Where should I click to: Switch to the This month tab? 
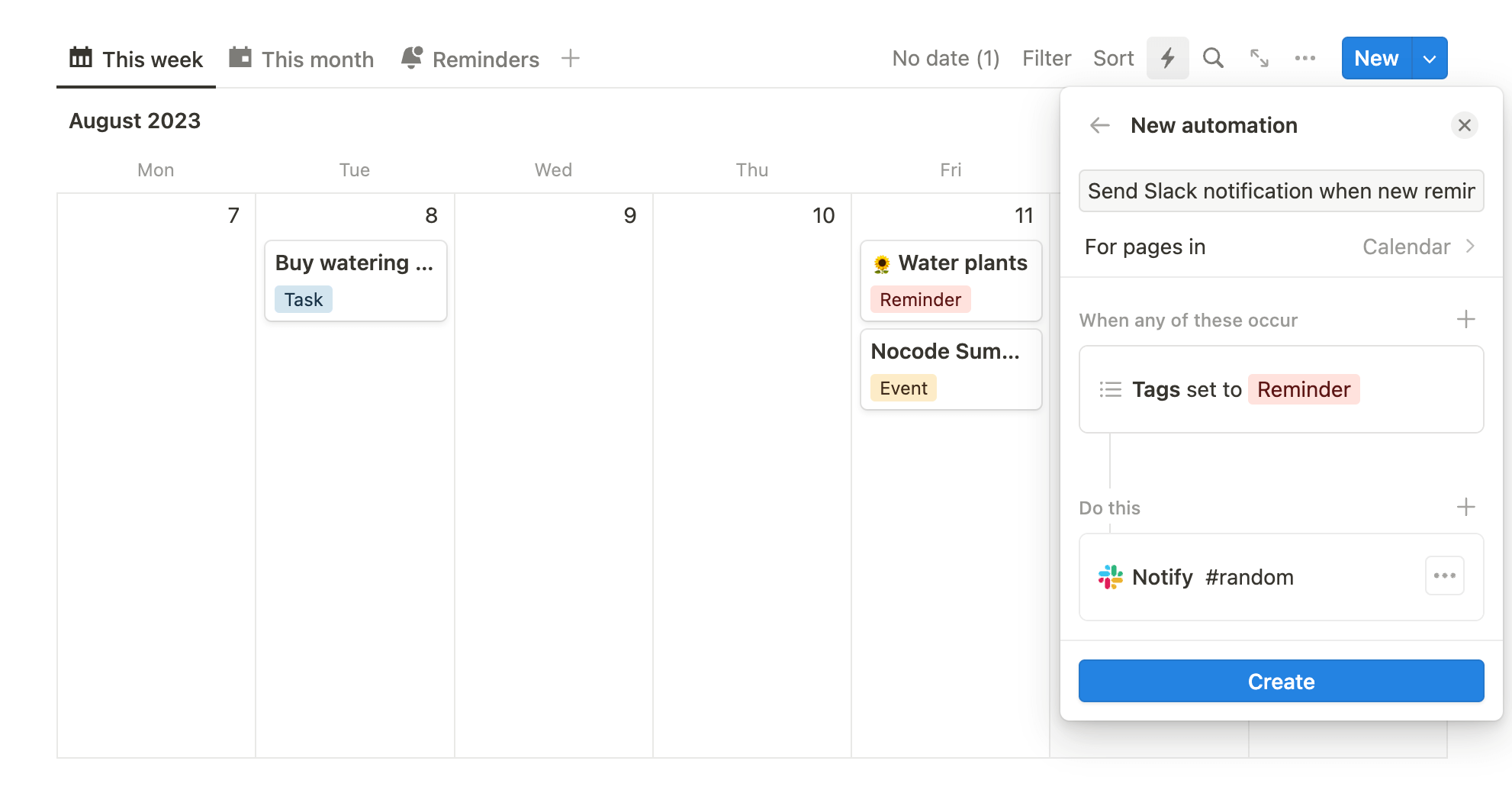point(301,59)
